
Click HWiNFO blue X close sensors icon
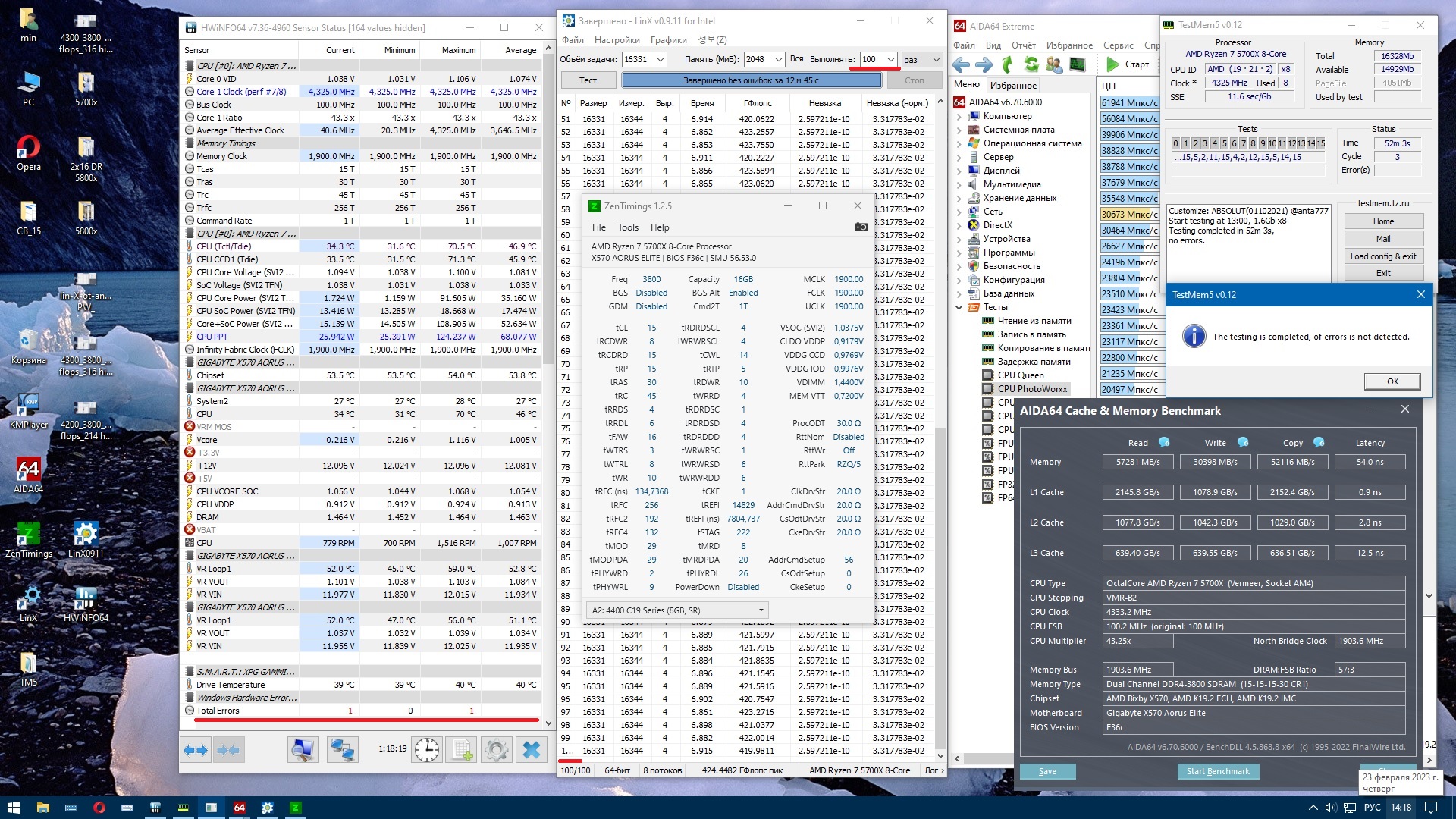pos(532,750)
